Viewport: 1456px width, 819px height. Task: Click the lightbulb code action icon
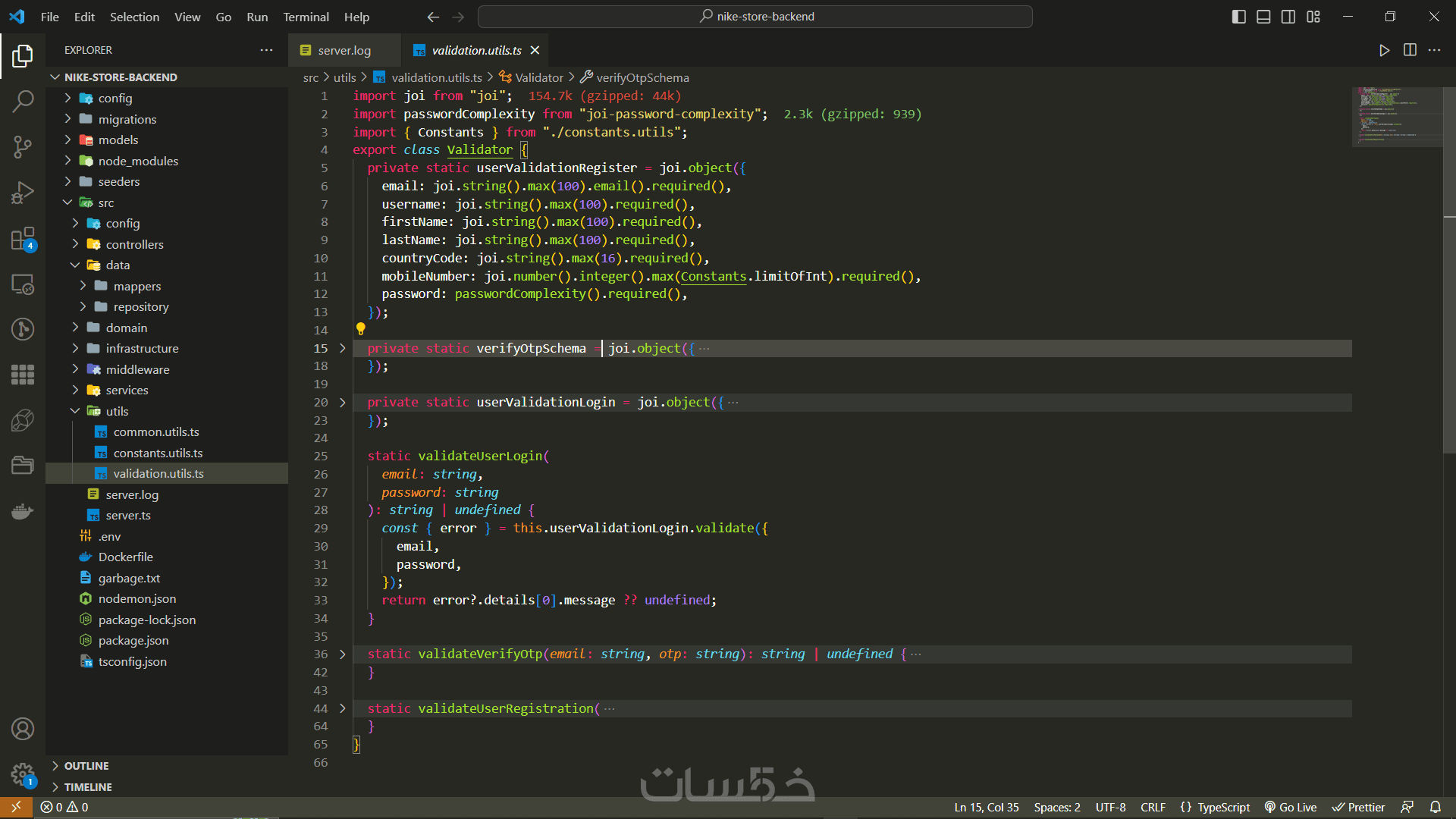(361, 329)
